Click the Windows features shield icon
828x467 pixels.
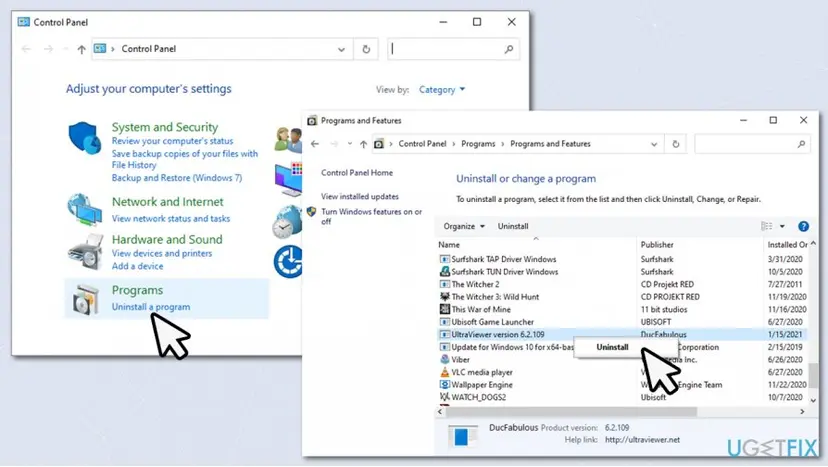tap(312, 212)
